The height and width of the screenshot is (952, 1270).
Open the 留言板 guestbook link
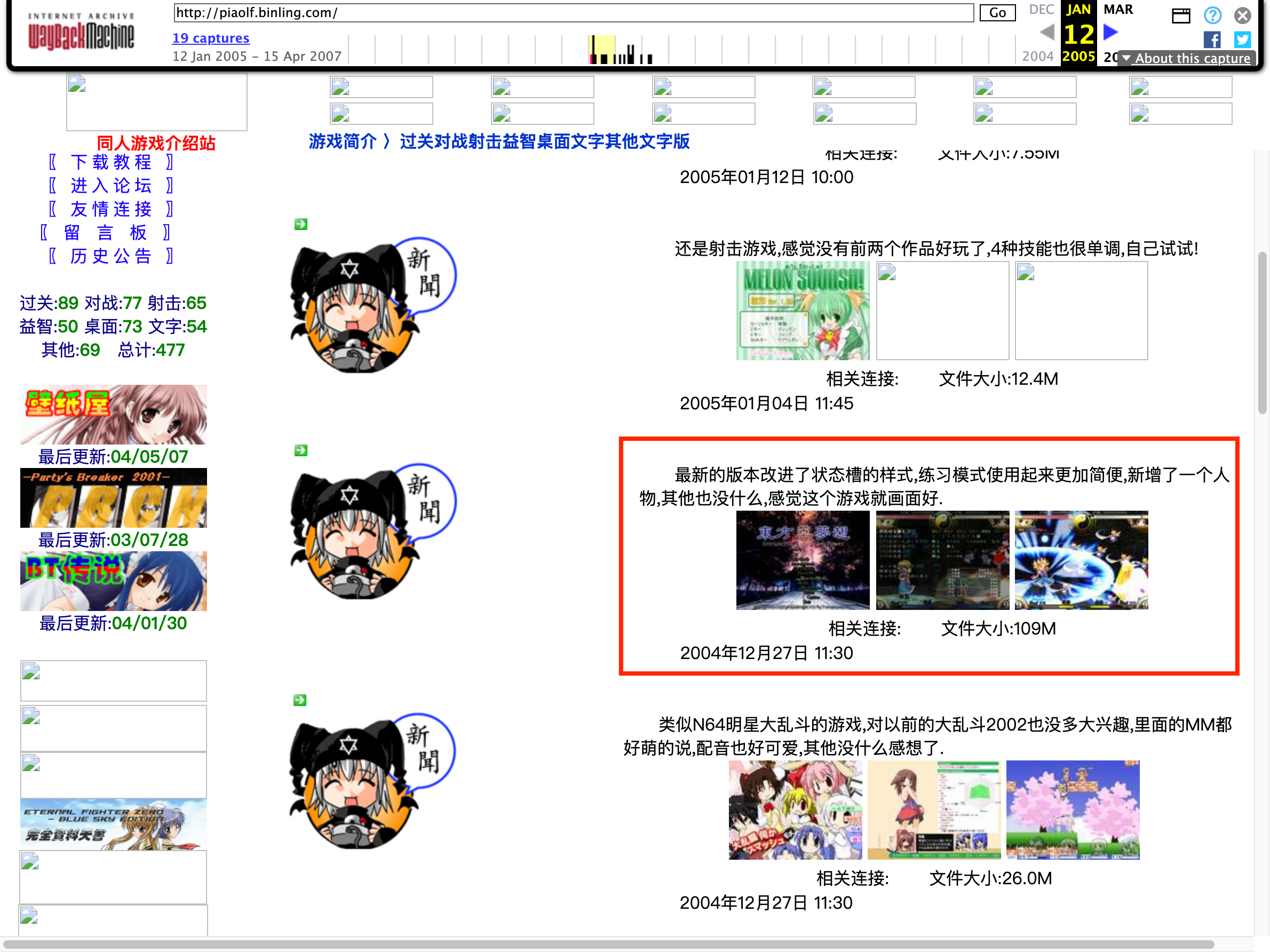pos(106,233)
